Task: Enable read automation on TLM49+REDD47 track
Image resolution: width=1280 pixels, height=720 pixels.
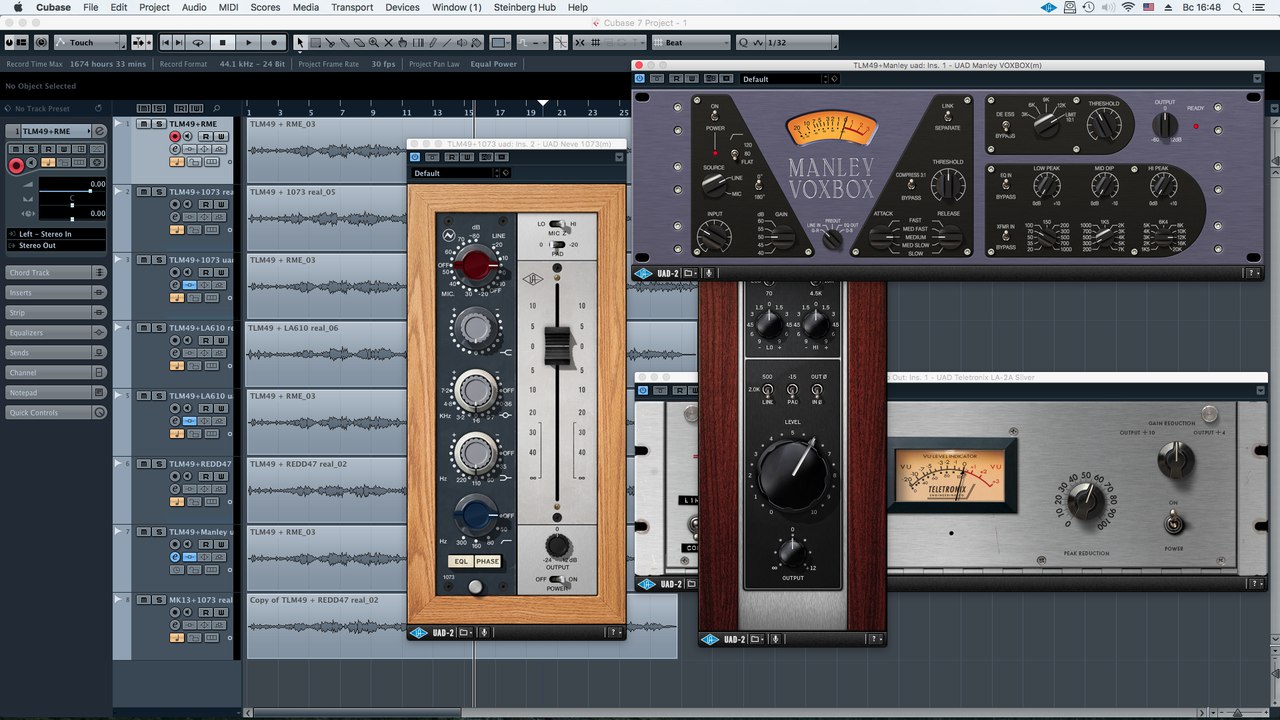Action: [204, 476]
